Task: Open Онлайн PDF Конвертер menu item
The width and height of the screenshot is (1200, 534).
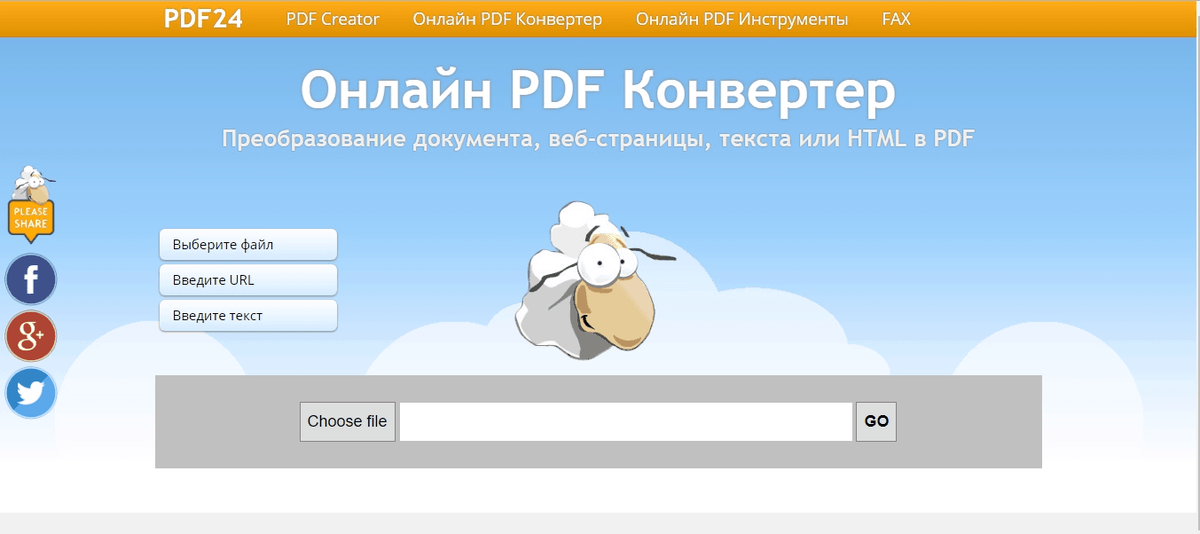Action: pyautogui.click(x=508, y=19)
